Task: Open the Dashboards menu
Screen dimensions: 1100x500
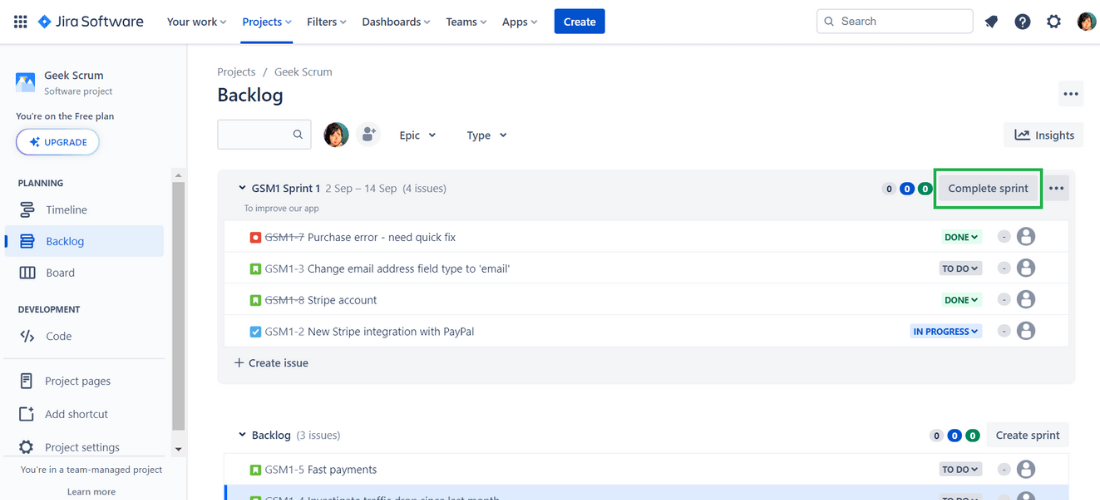Action: [x=396, y=22]
